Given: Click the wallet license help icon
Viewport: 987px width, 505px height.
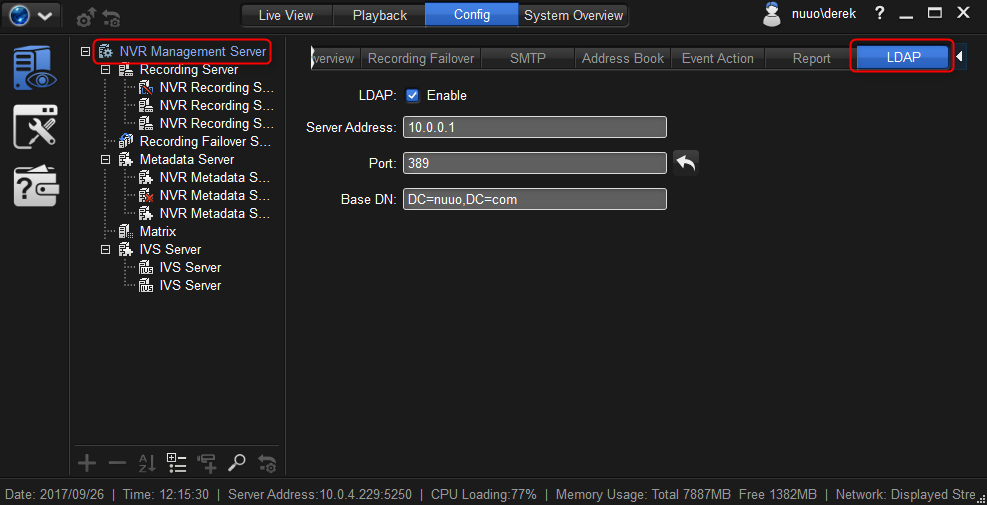Looking at the screenshot, I should click(36, 185).
